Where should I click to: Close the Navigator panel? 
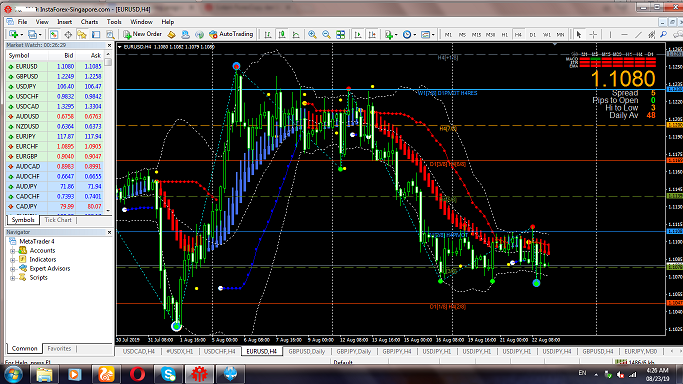(109, 232)
